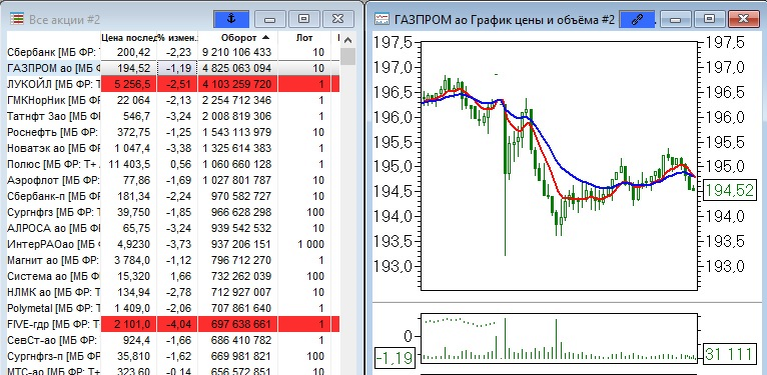Image resolution: width=767 pixels, height=375 pixels.
Task: Click the chart icon beside the ГАЗПРОМ ао title
Action: point(382,19)
